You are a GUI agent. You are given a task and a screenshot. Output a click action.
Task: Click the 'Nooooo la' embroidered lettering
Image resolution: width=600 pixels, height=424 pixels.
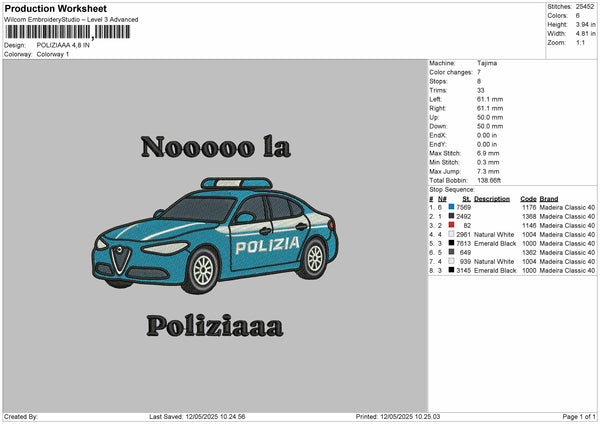pos(216,147)
